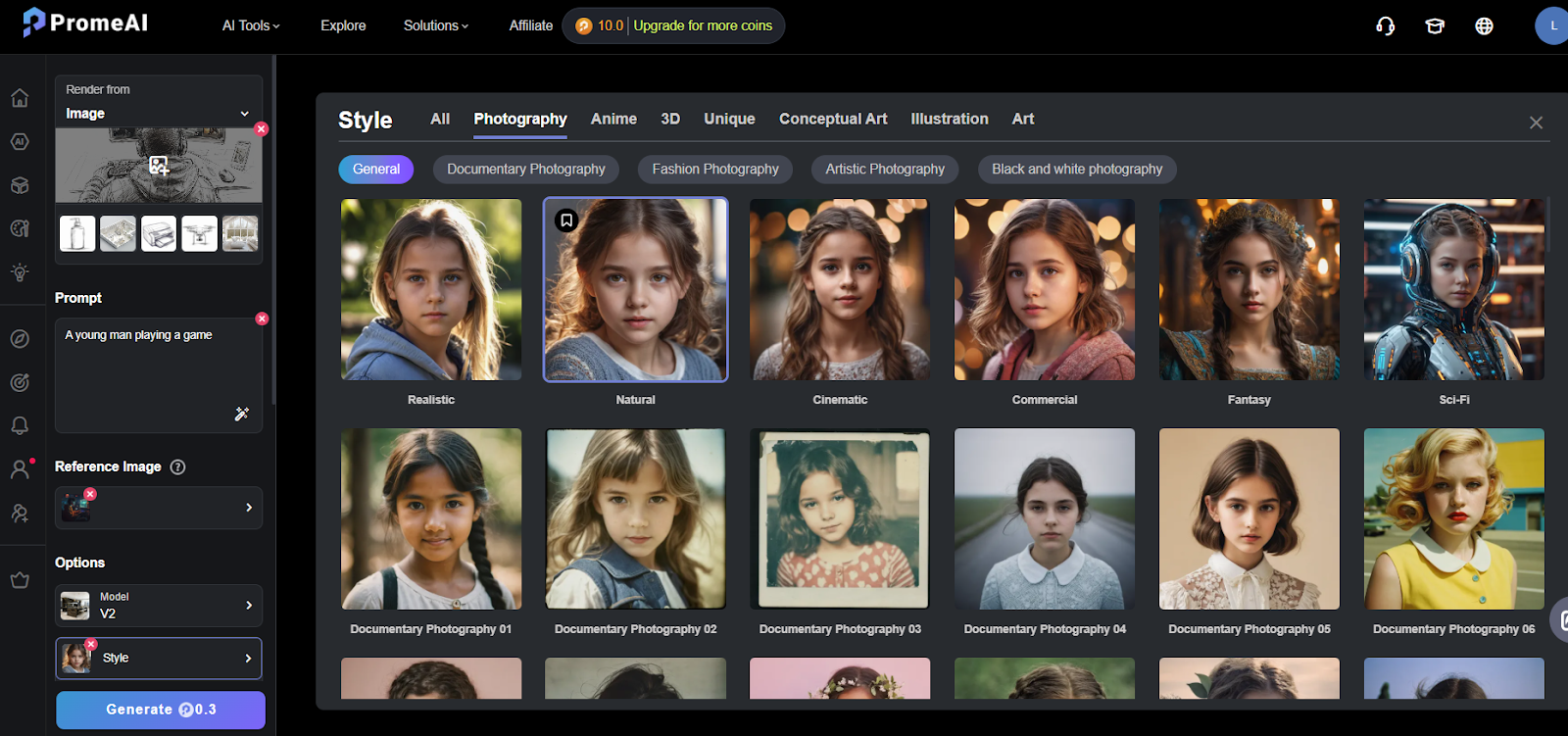Remove the selected style with red X
Image resolution: width=1568 pixels, height=736 pixels.
click(90, 644)
